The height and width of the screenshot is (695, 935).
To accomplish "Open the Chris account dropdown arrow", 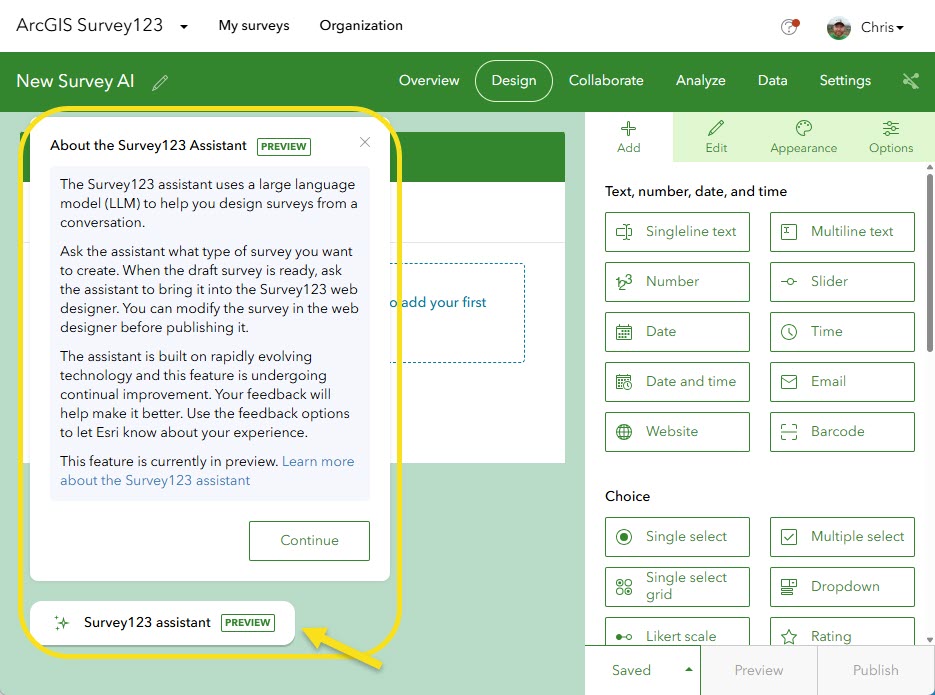I will [x=900, y=27].
